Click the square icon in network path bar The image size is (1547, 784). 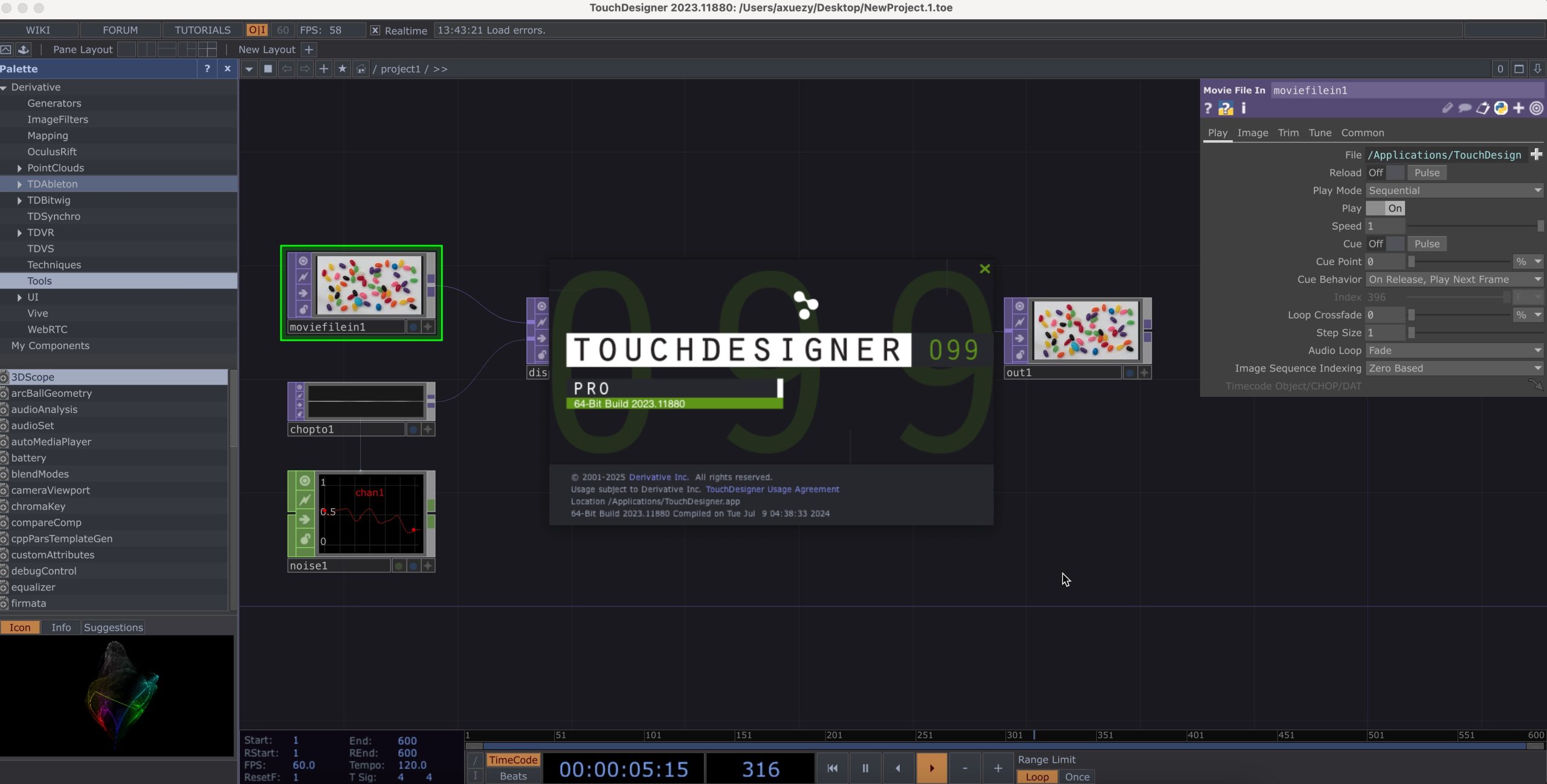[x=268, y=69]
